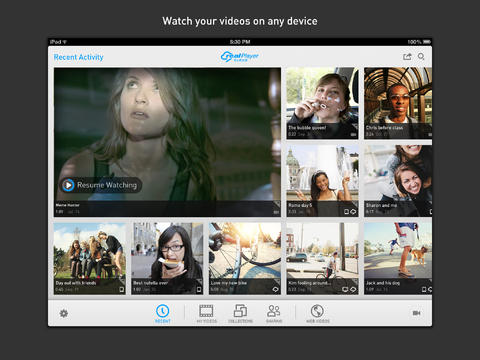The width and height of the screenshot is (480, 360).
Task: Open the Collections tab
Action: point(240,313)
